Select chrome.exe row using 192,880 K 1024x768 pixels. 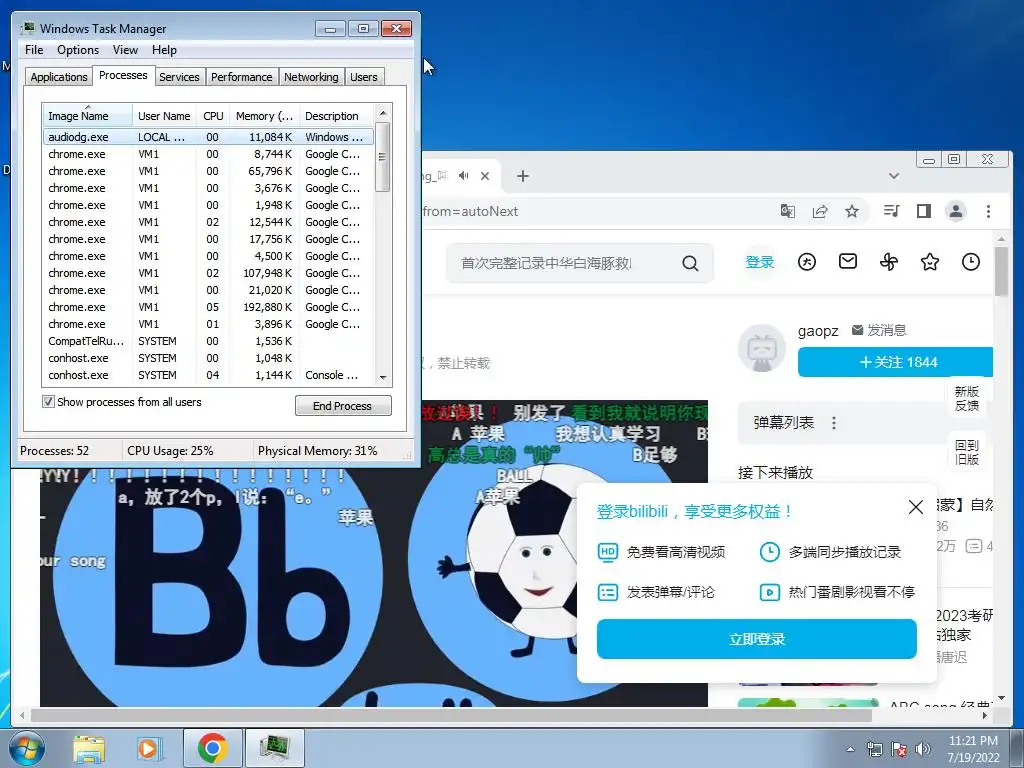[208, 307]
